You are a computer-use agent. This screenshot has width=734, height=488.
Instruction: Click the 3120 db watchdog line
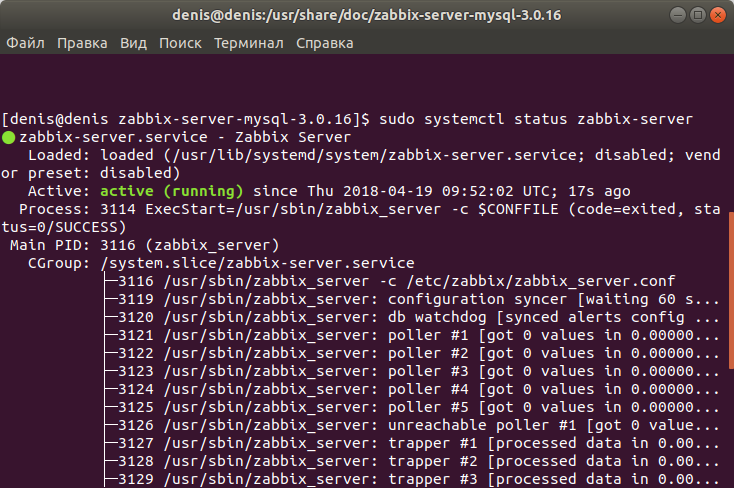(x=418, y=317)
